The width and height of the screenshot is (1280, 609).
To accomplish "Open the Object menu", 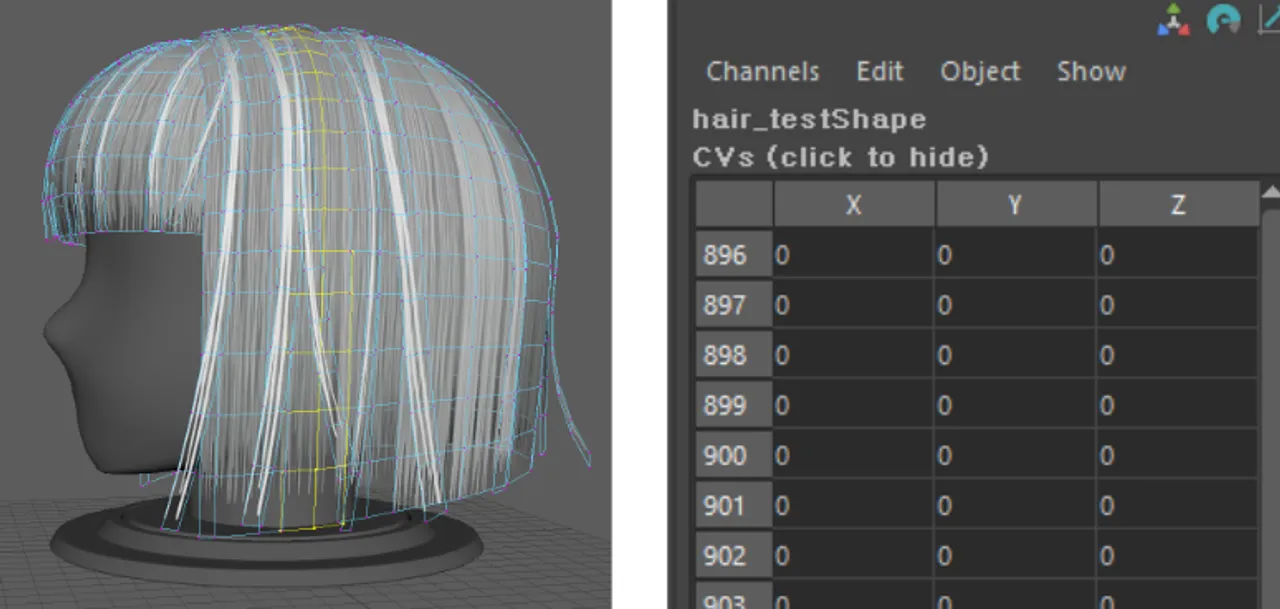I will point(980,72).
